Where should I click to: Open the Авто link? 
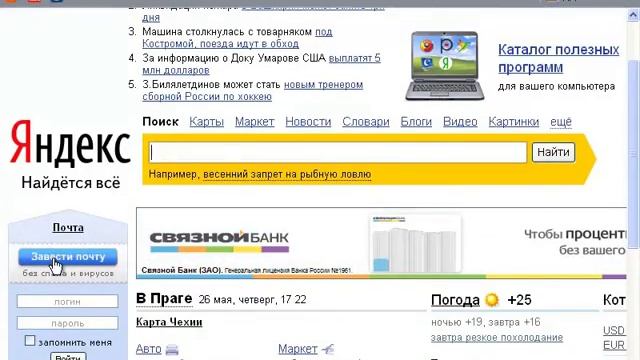[149, 349]
